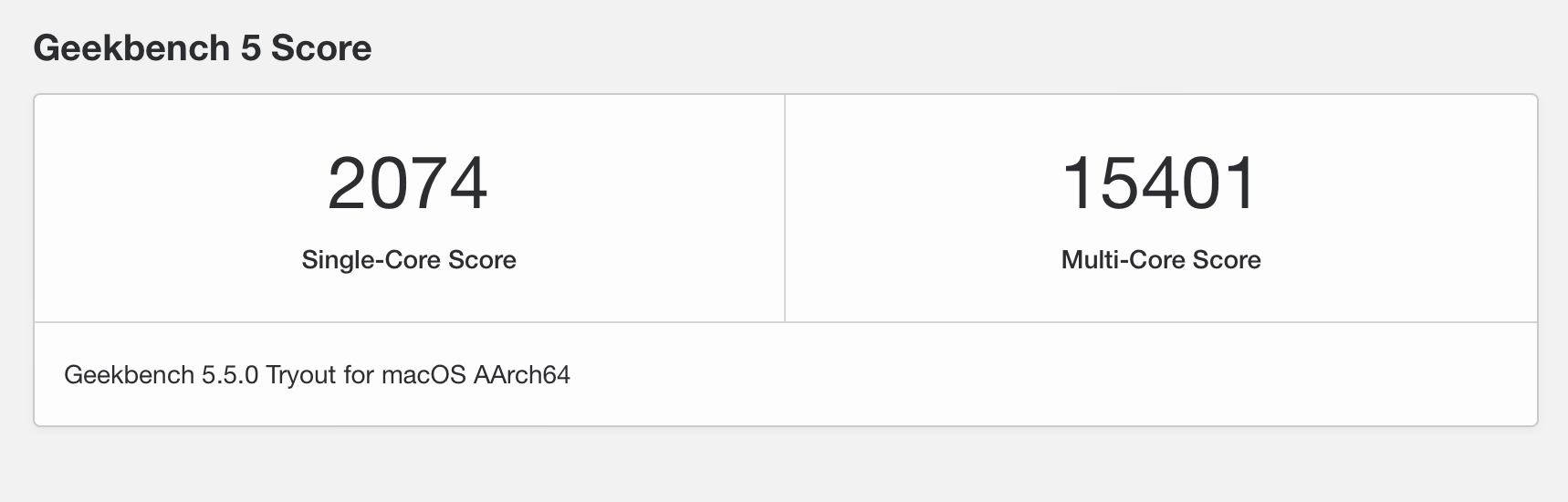Click the word Score after Multi-Core
The height and width of the screenshot is (502, 1568).
point(1227,260)
